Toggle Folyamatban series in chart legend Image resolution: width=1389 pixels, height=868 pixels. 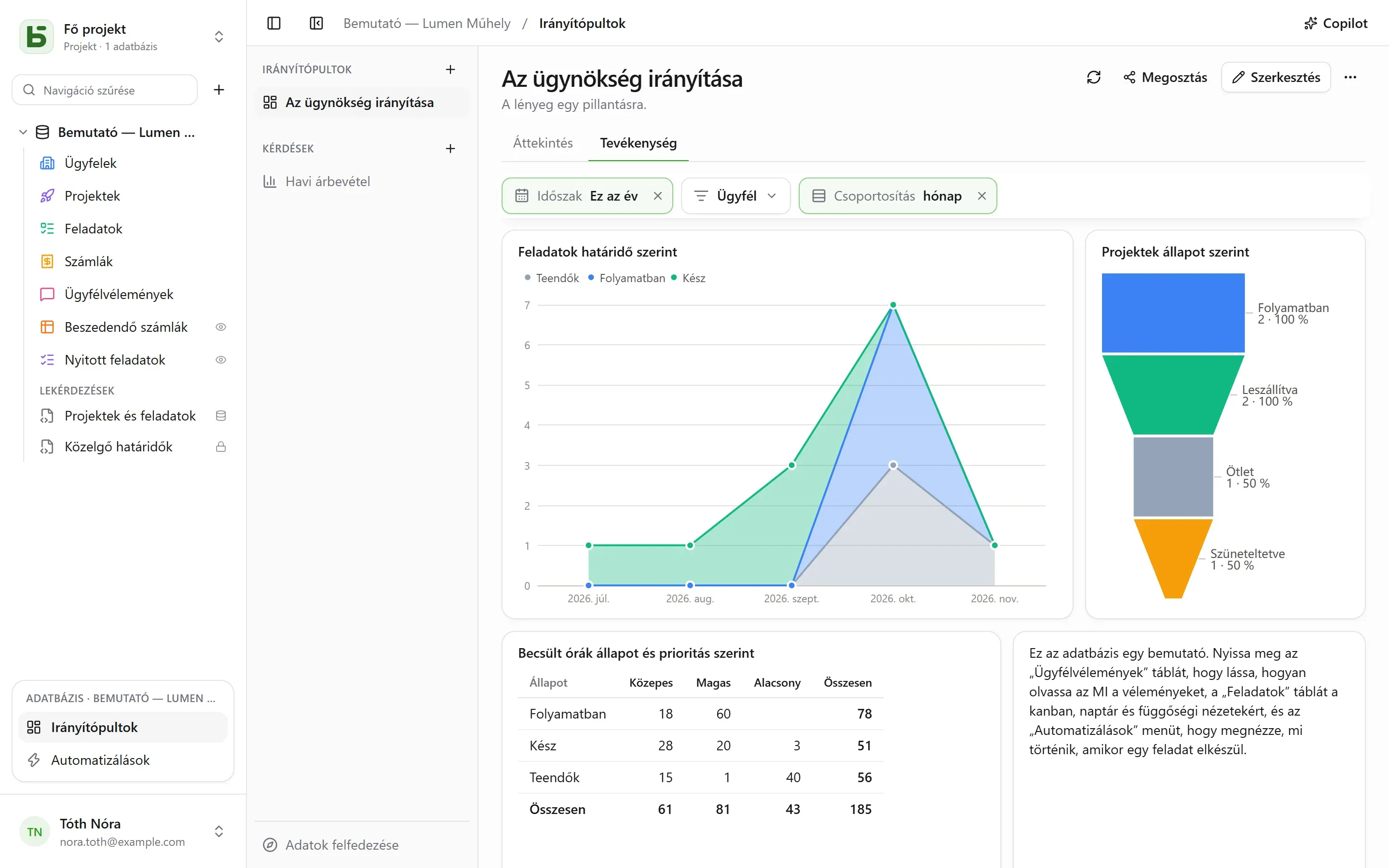tap(626, 278)
